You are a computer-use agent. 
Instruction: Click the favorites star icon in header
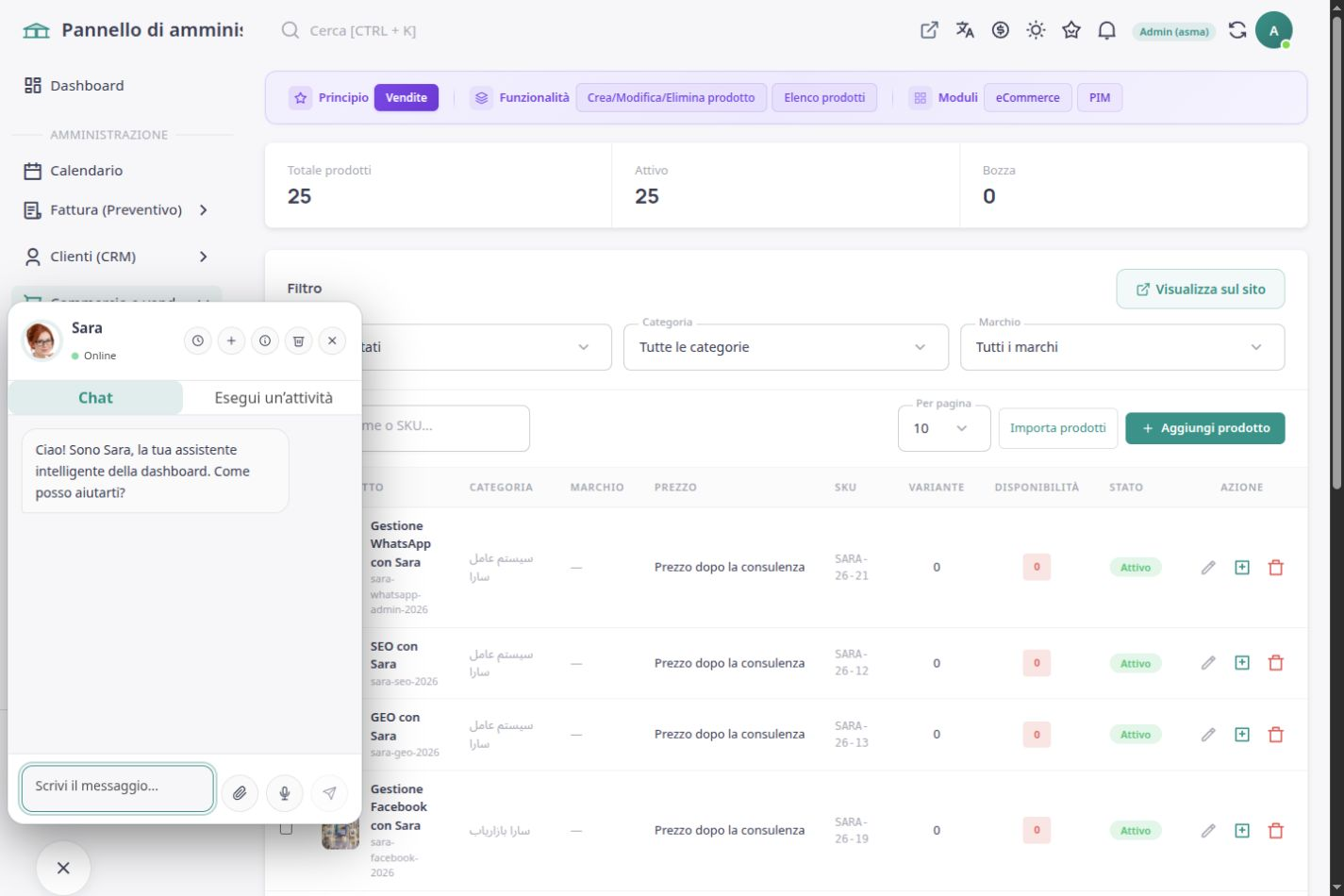1071,30
